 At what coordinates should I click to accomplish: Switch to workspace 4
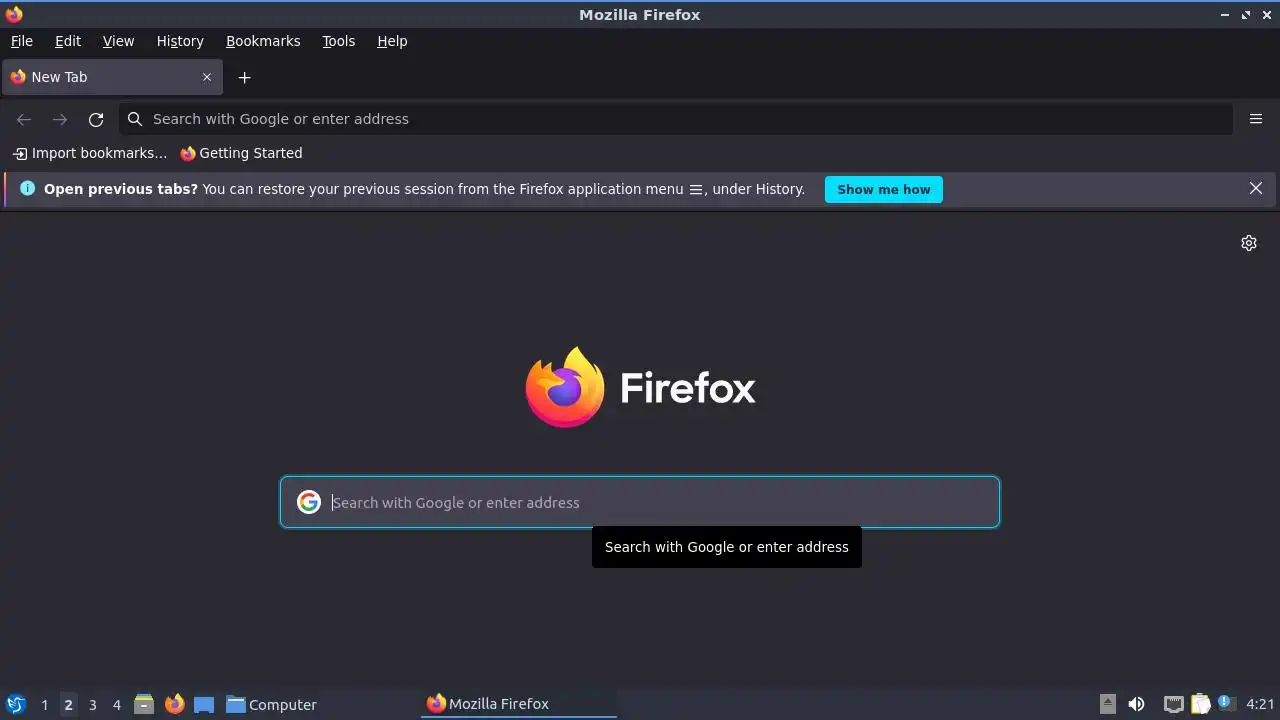point(116,705)
